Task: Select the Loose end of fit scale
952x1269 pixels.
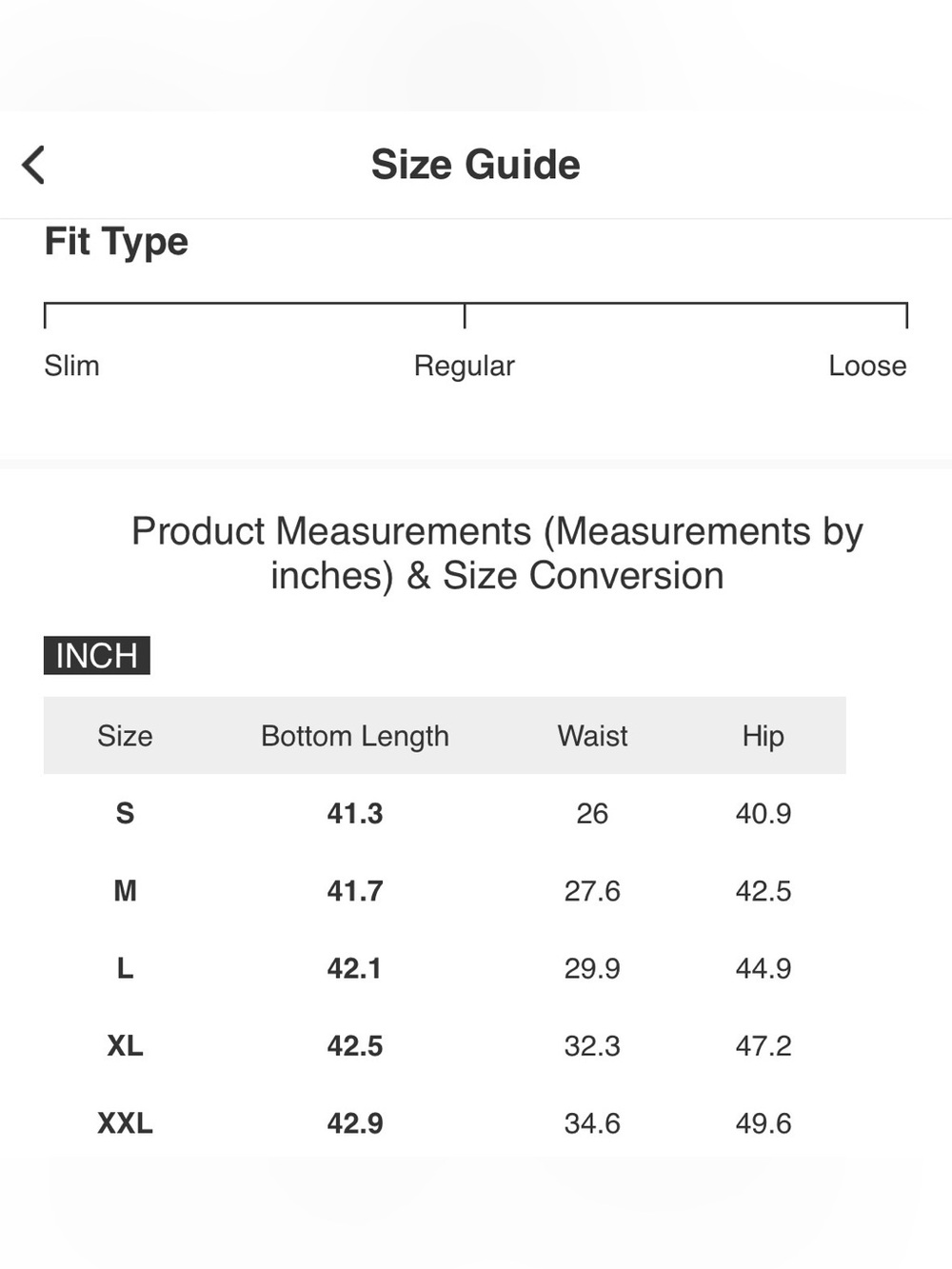Action: click(x=867, y=366)
